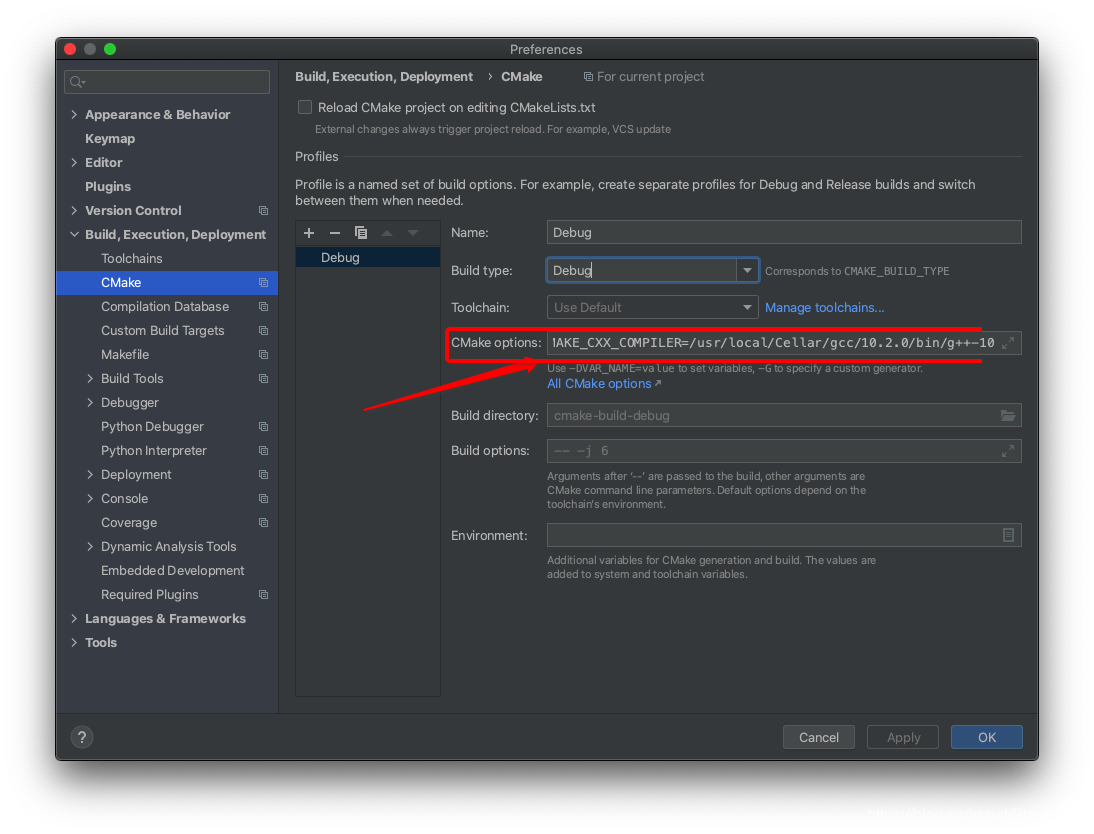
Task: Click the help question mark button
Action: 82,737
